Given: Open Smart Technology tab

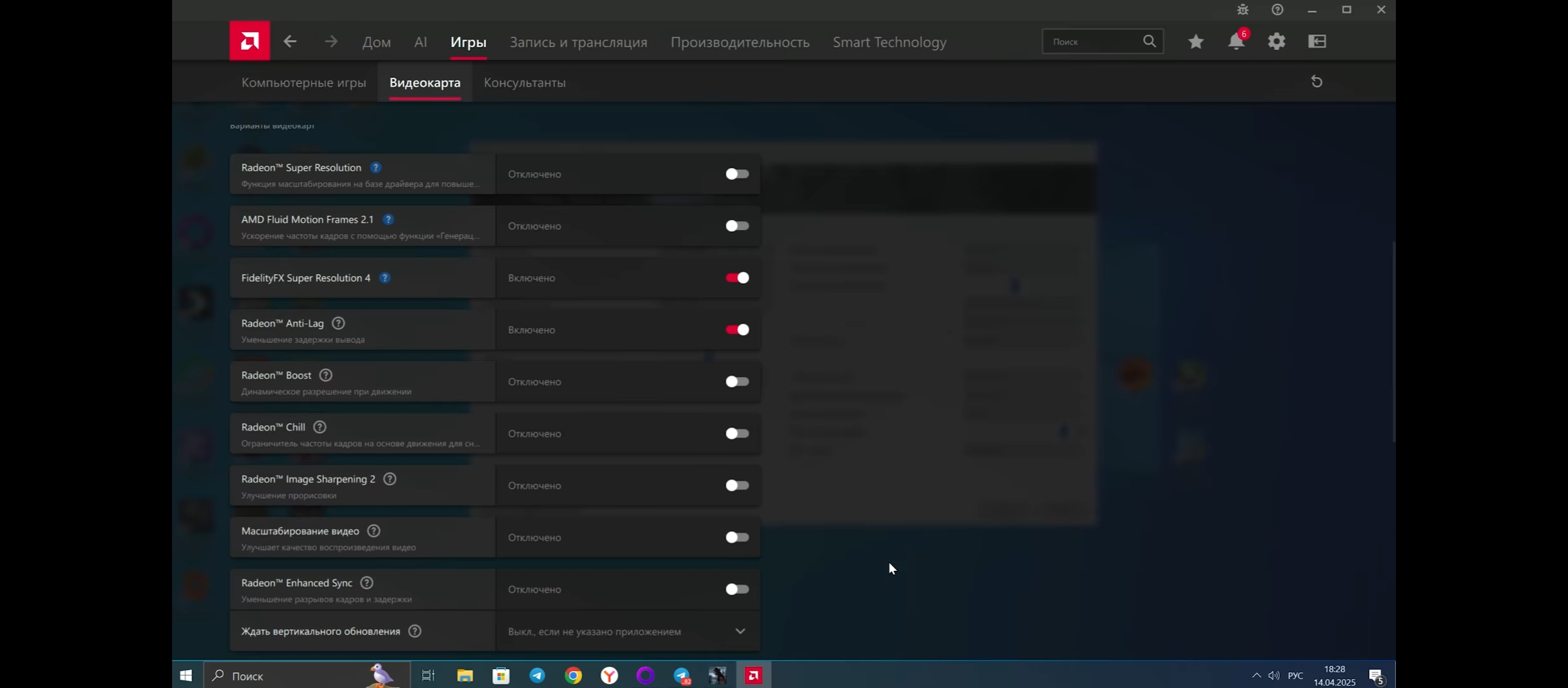Looking at the screenshot, I should tap(890, 42).
